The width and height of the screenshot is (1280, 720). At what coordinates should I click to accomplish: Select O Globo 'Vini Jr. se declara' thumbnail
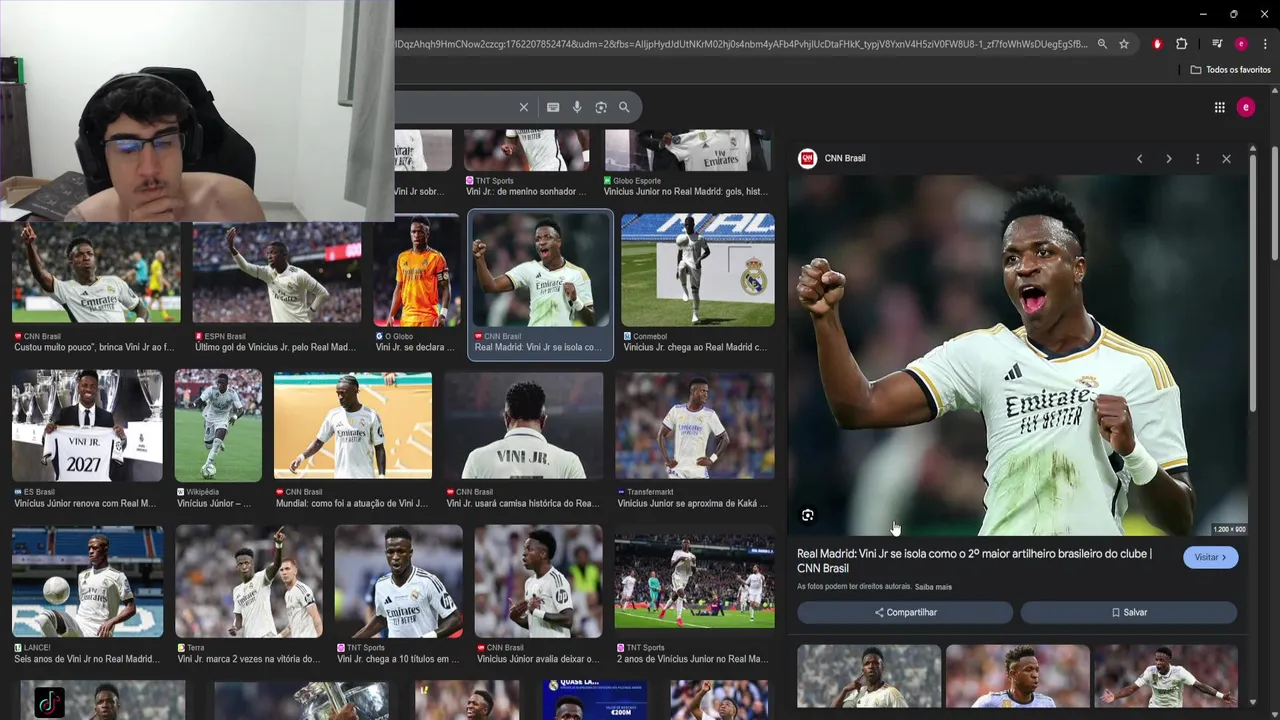[x=416, y=271]
